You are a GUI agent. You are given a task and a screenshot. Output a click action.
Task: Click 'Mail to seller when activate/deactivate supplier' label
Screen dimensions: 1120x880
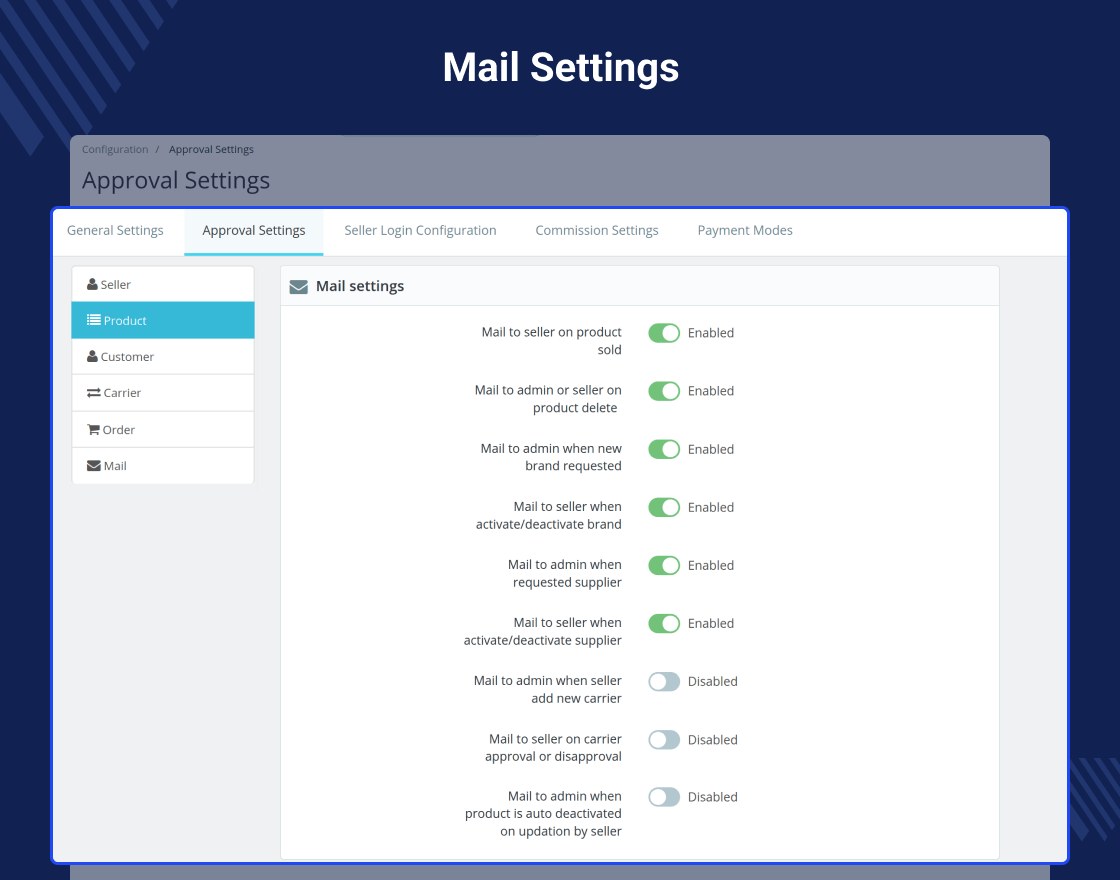click(x=543, y=631)
